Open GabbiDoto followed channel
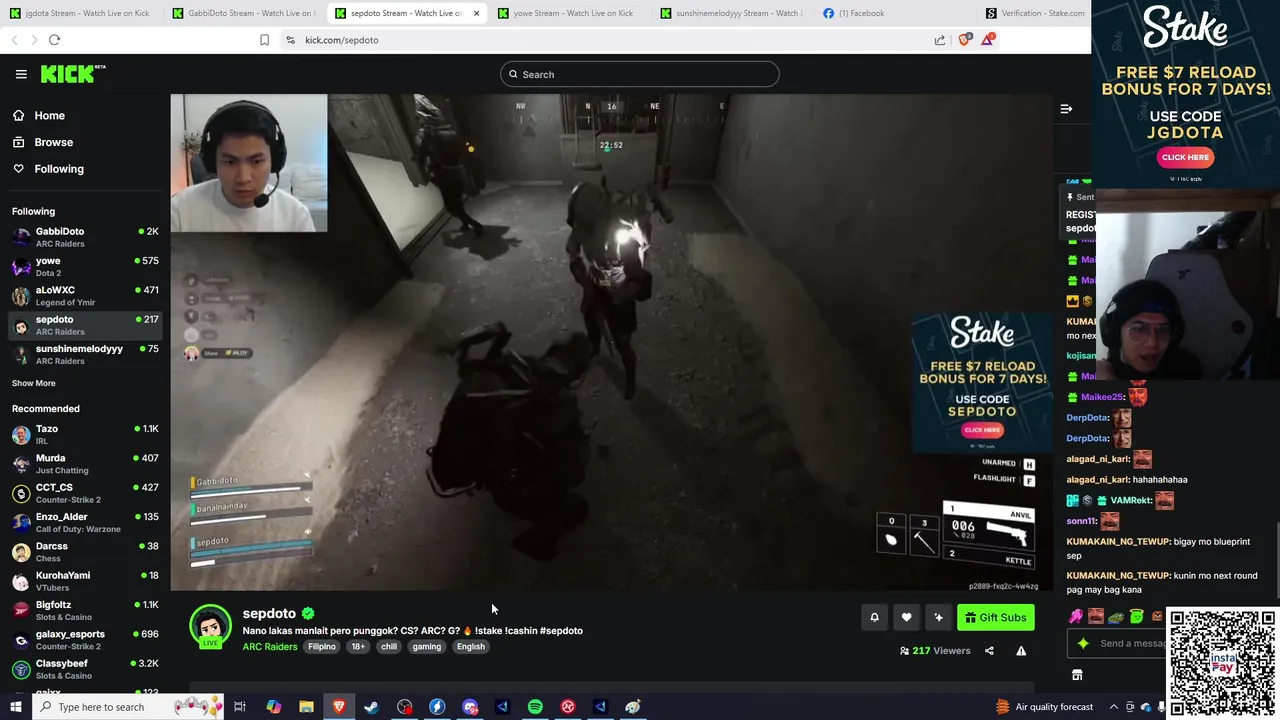Image resolution: width=1280 pixels, height=720 pixels. (85, 237)
